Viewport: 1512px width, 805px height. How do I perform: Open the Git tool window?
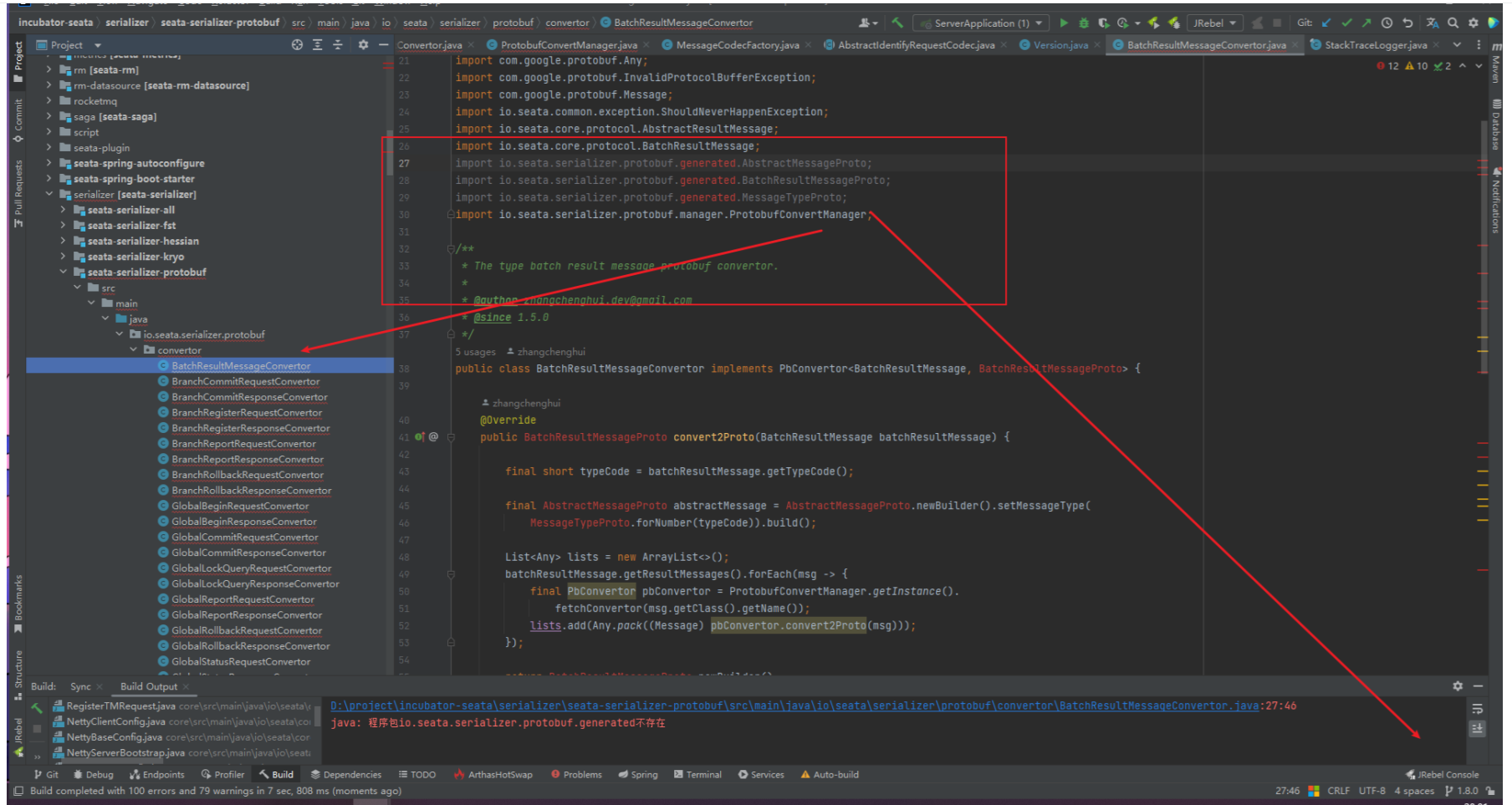point(47,775)
